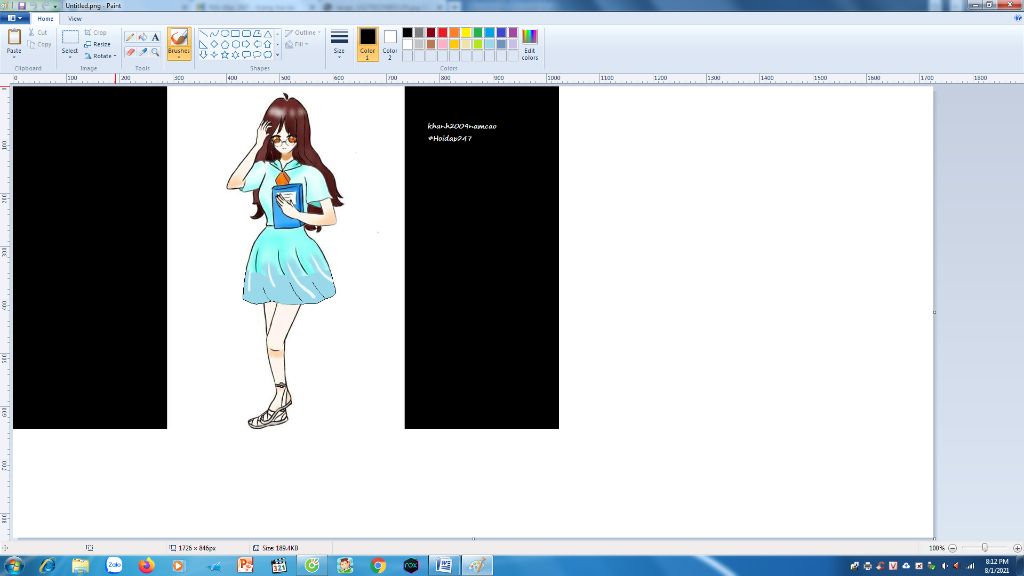Pick the red color swatch
This screenshot has width=1024, height=576.
point(442,33)
